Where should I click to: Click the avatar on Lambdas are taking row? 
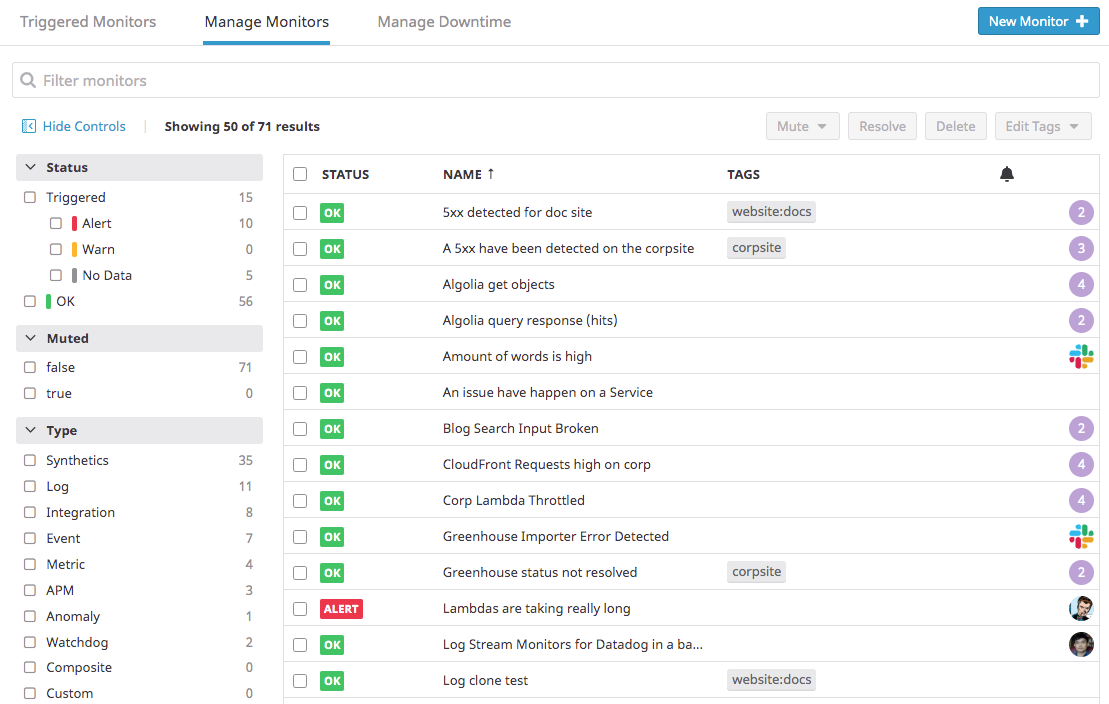tap(1081, 608)
